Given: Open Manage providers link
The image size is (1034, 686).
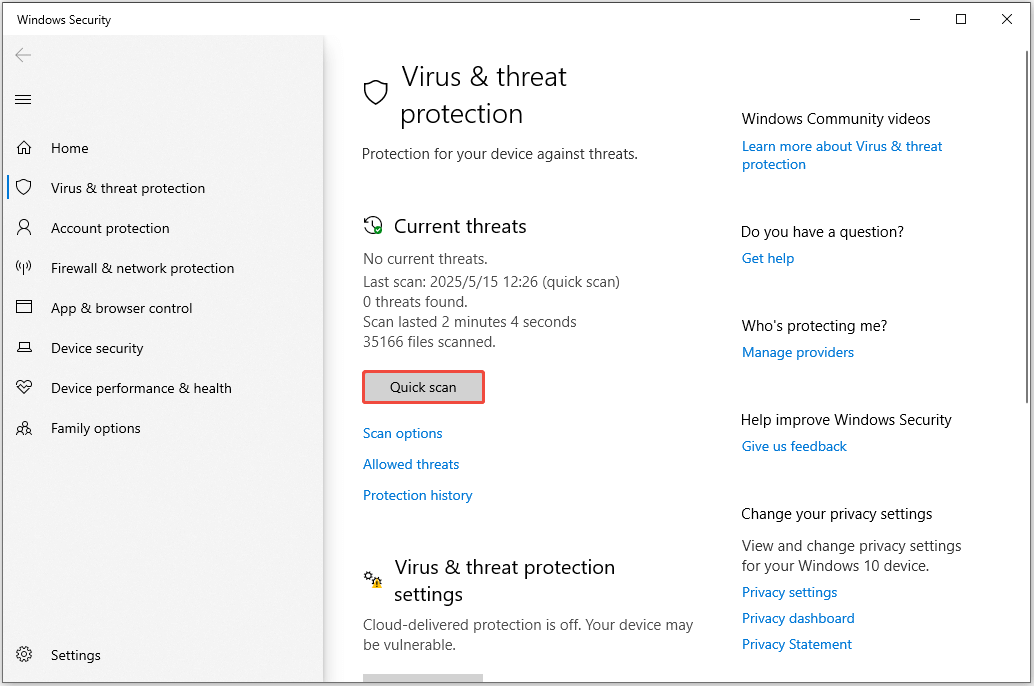Looking at the screenshot, I should (x=798, y=352).
